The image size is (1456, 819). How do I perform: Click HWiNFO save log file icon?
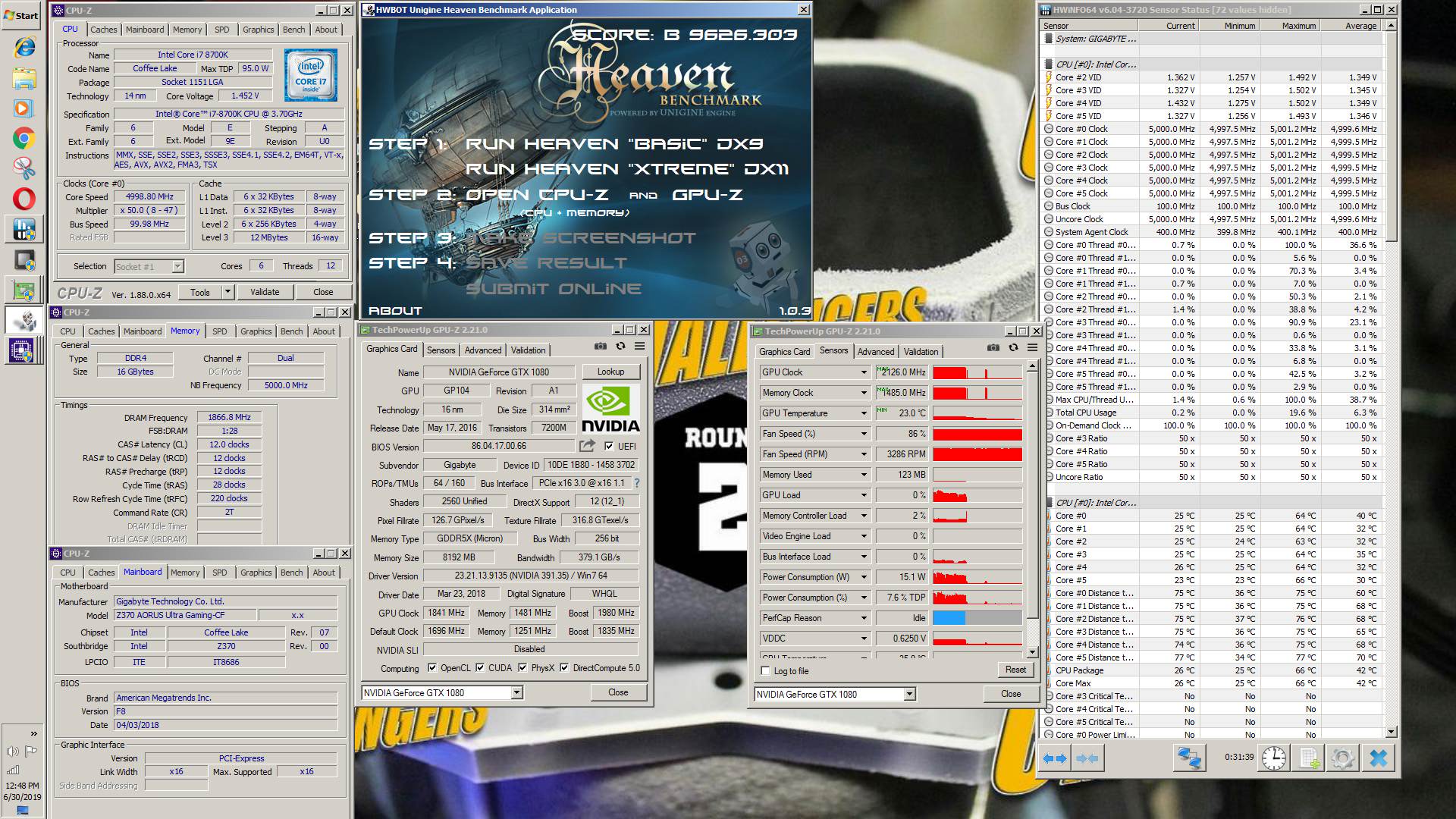click(x=1310, y=758)
